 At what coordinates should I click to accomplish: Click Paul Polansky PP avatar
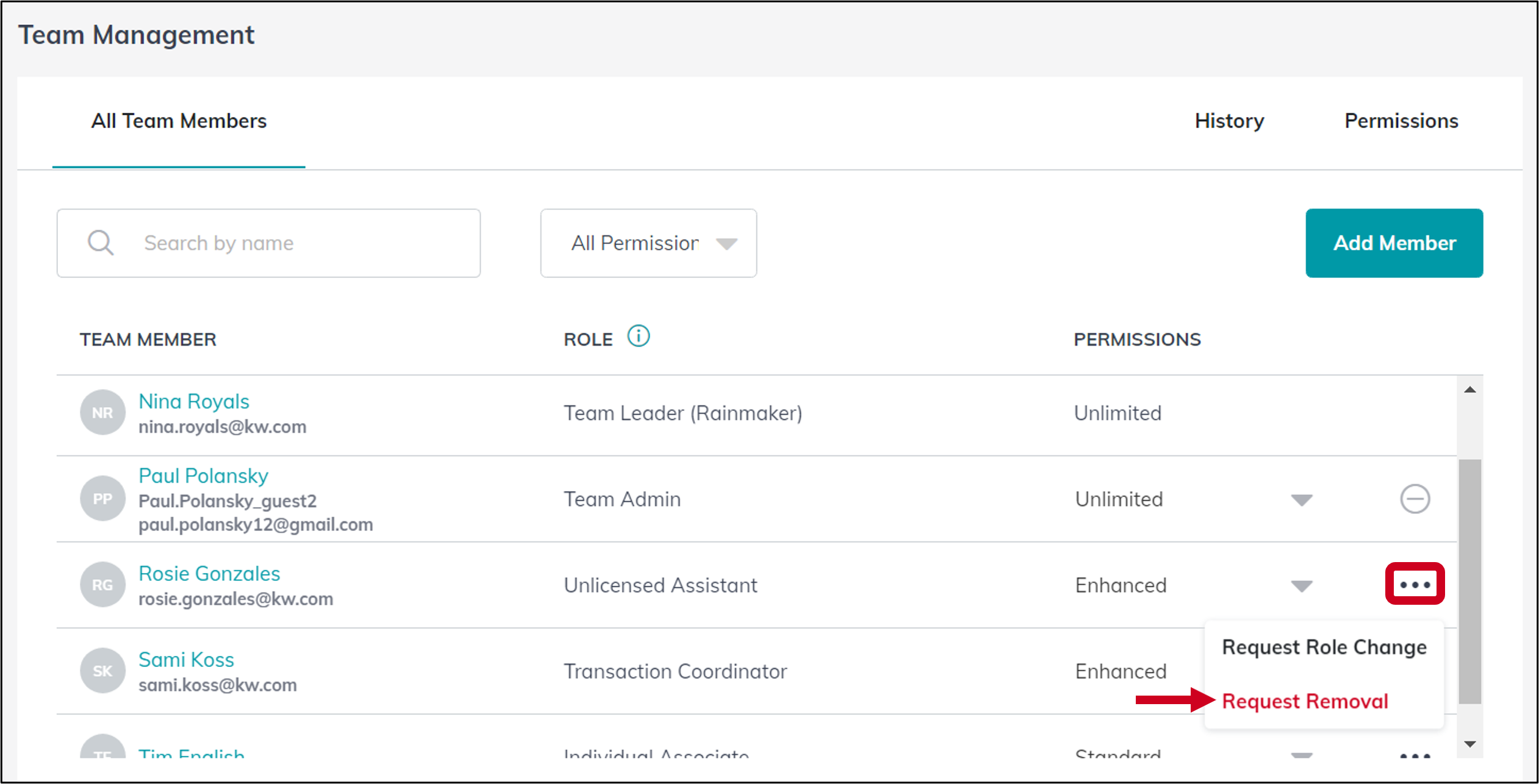click(102, 499)
